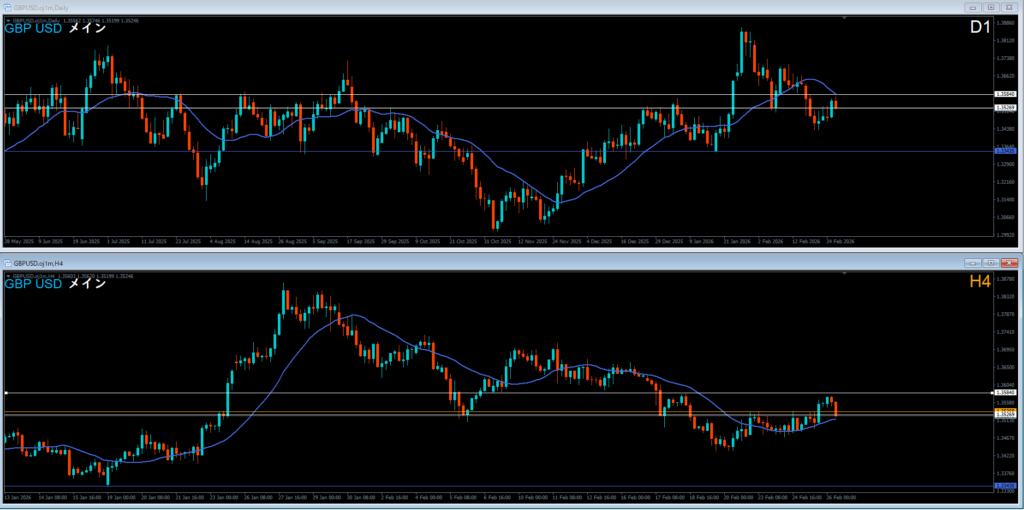This screenshot has height=510, width=1024.
Task: Click the 1.38320 value on the H4 price scale
Action: 1006,296
